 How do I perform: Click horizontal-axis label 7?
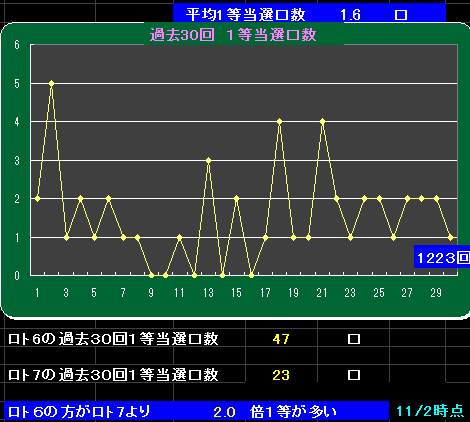[123, 293]
